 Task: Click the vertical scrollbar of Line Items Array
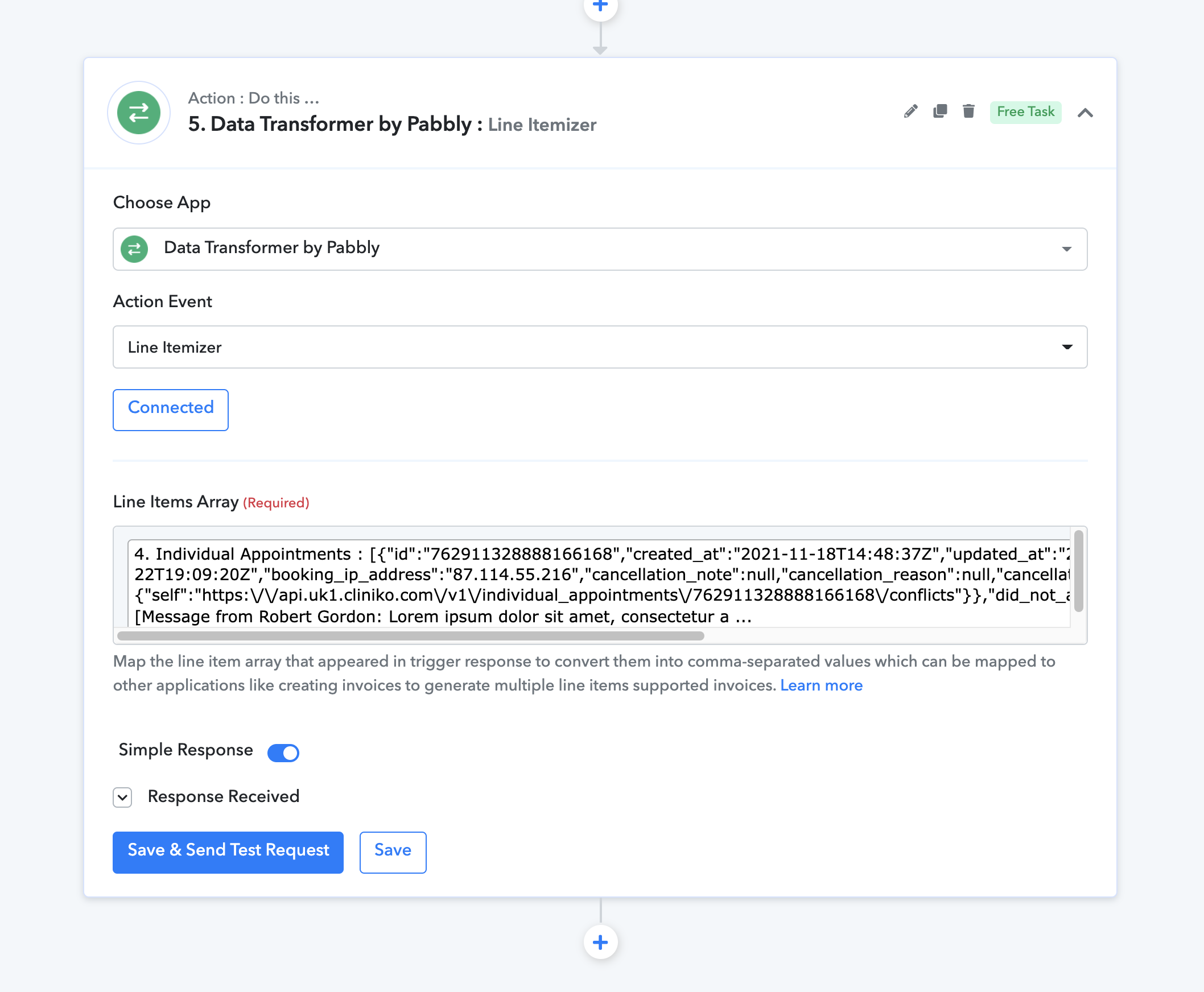tap(1078, 571)
